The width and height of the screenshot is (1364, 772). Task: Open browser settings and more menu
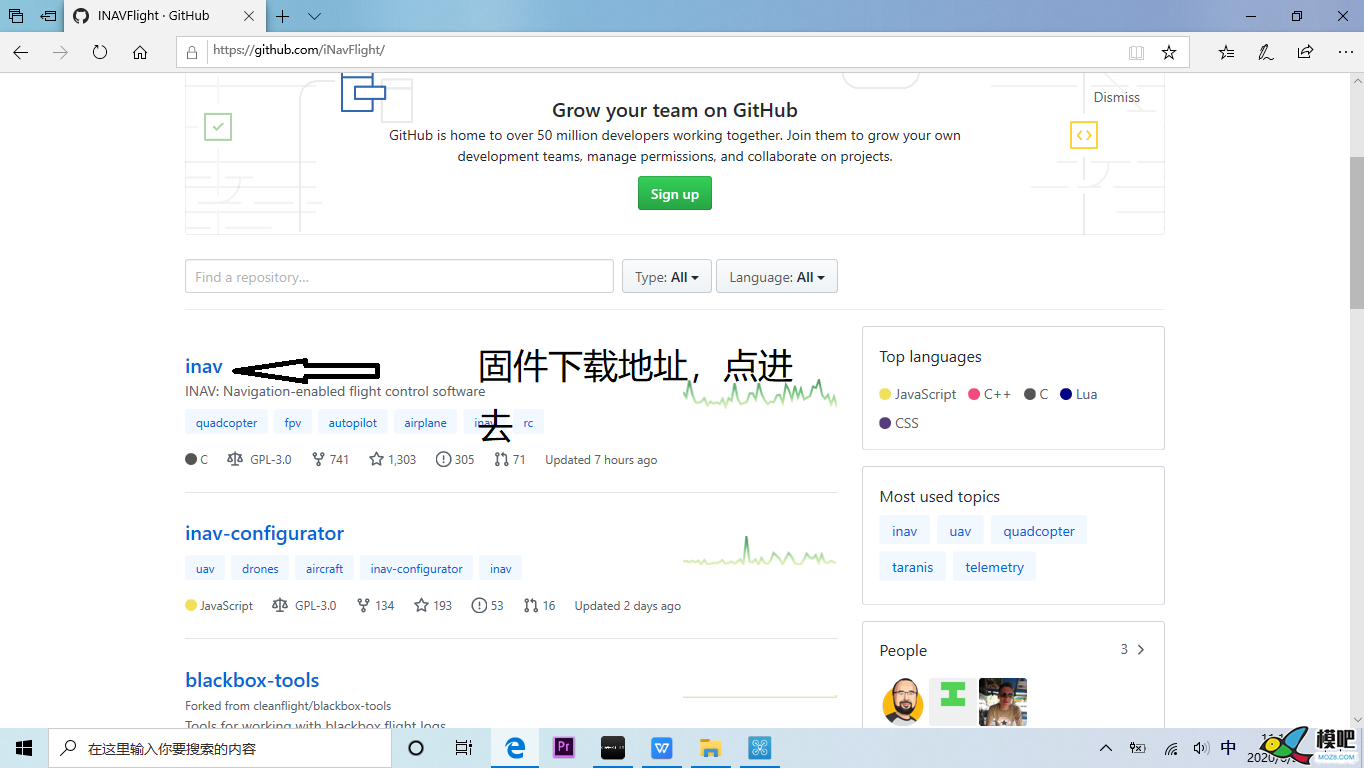click(1344, 52)
